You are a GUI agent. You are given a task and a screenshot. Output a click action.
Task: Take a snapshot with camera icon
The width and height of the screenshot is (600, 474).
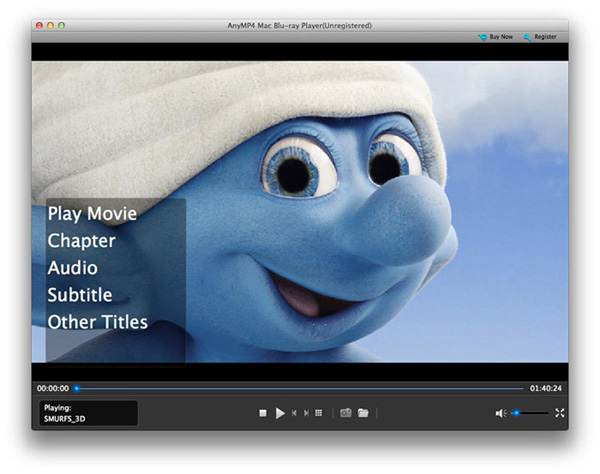tap(346, 413)
